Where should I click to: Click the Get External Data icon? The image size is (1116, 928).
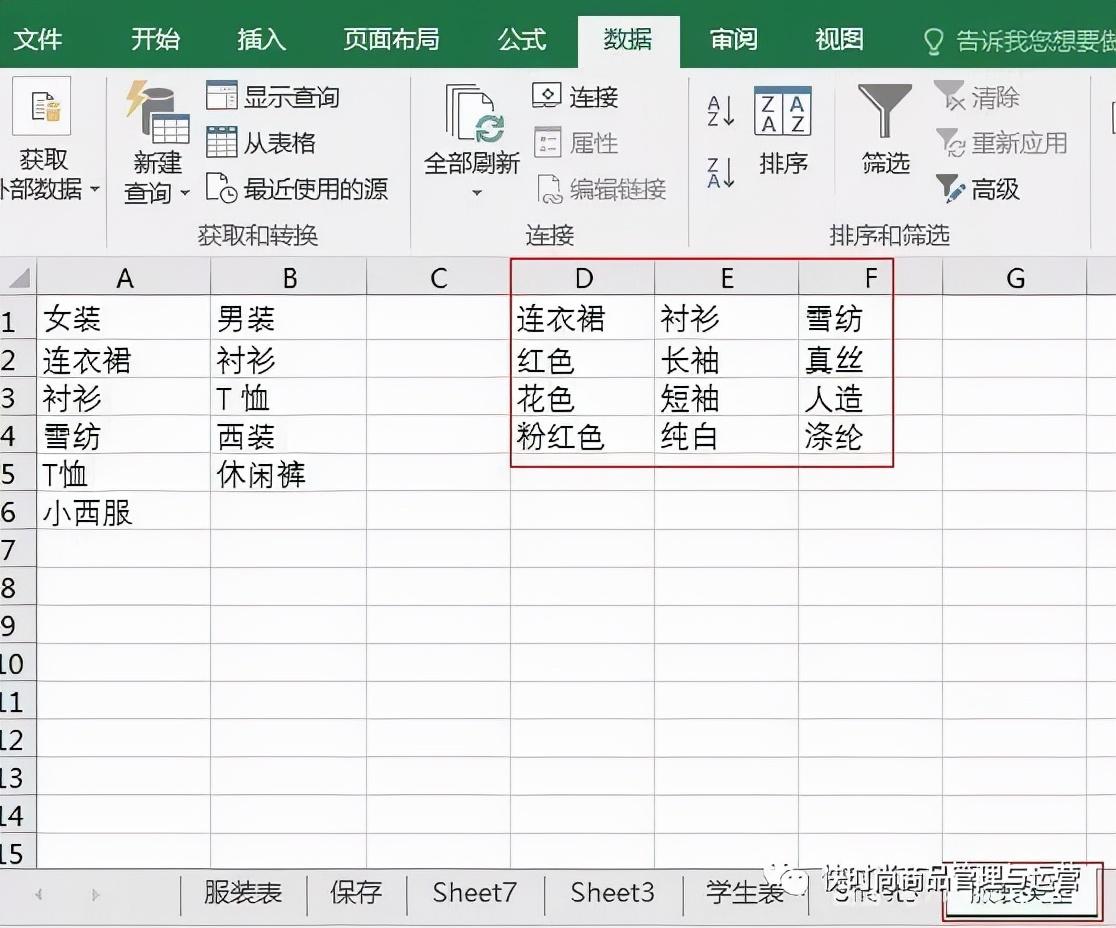click(x=42, y=106)
